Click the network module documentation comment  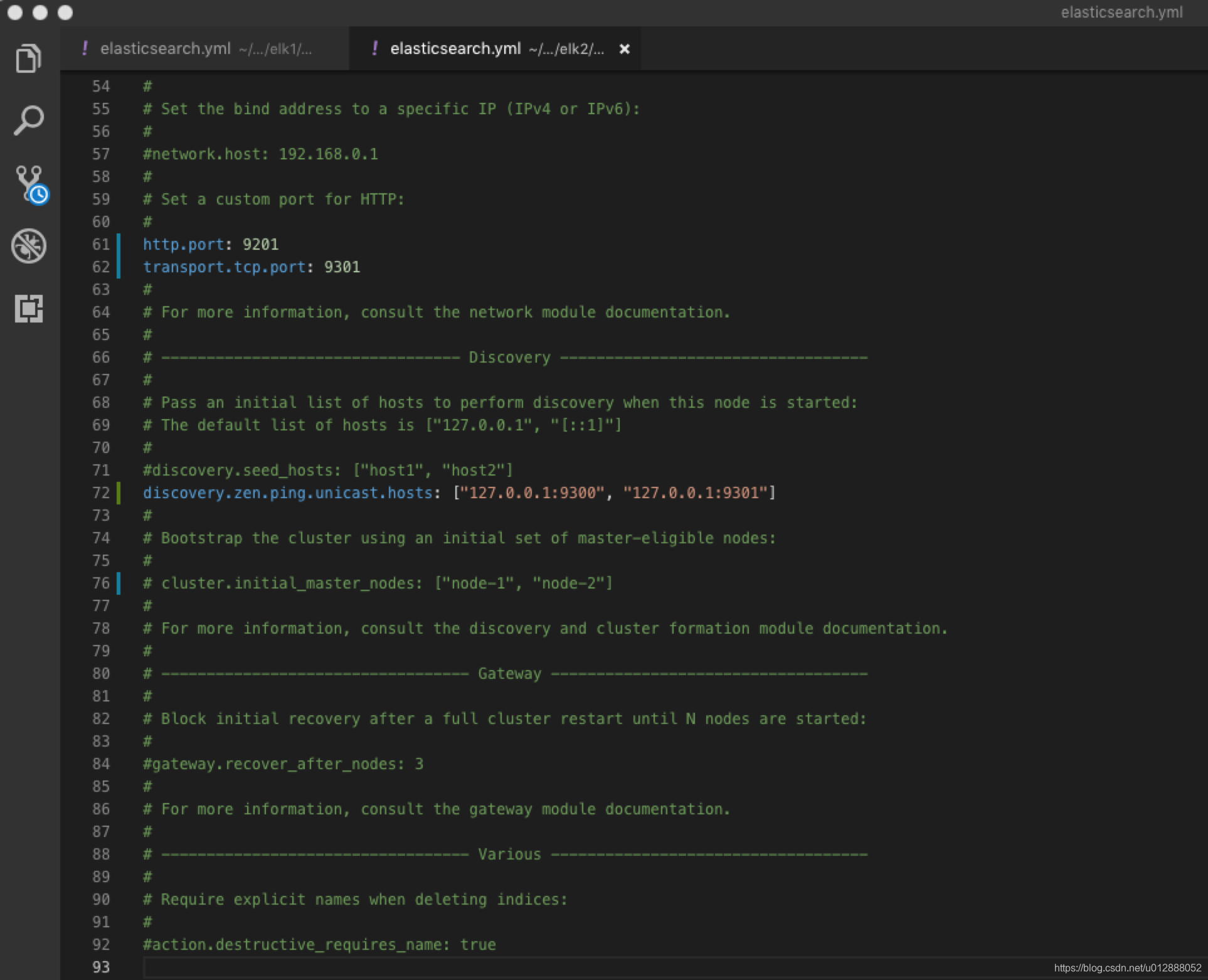437,312
